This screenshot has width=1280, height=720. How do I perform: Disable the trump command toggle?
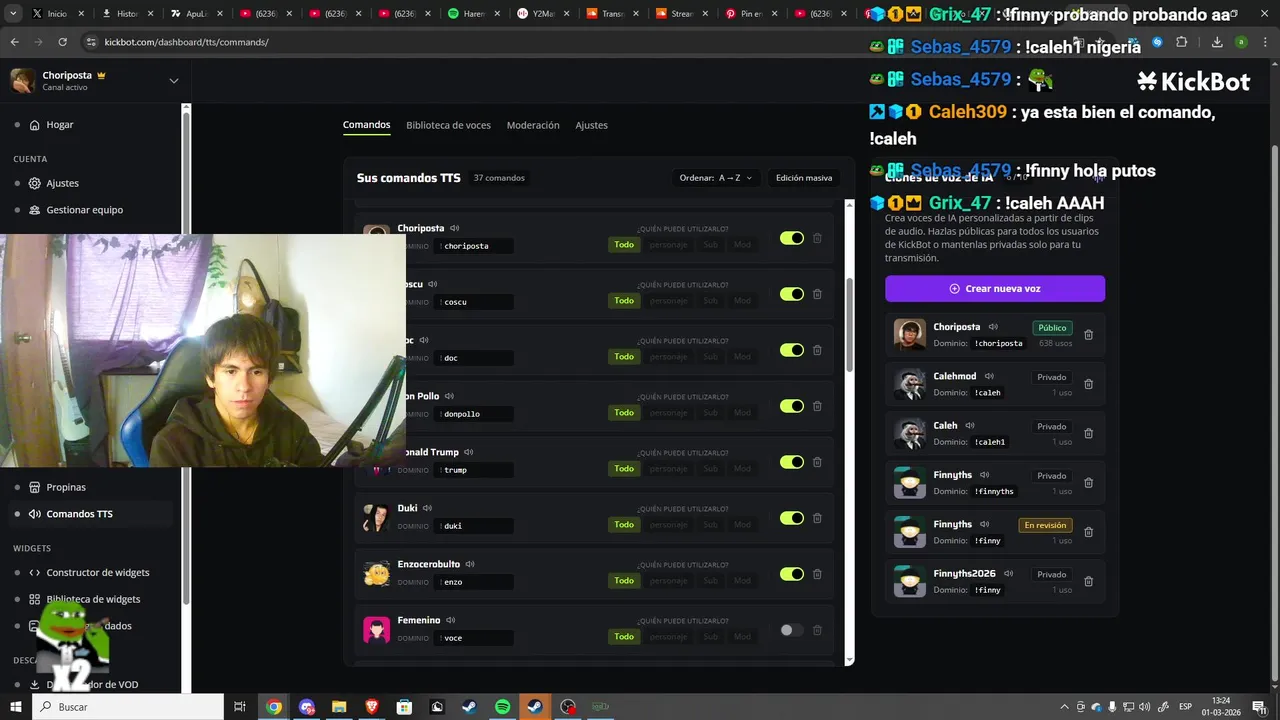click(x=792, y=462)
